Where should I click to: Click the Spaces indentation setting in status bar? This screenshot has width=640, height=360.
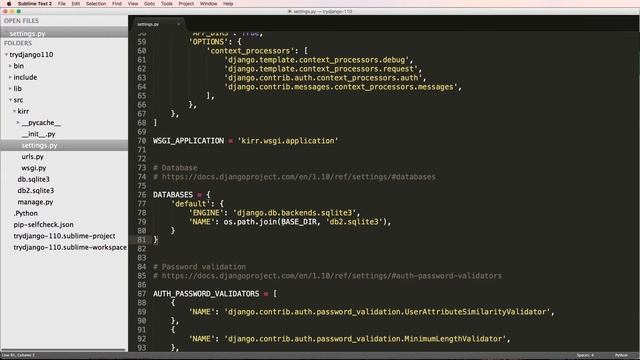coord(585,356)
